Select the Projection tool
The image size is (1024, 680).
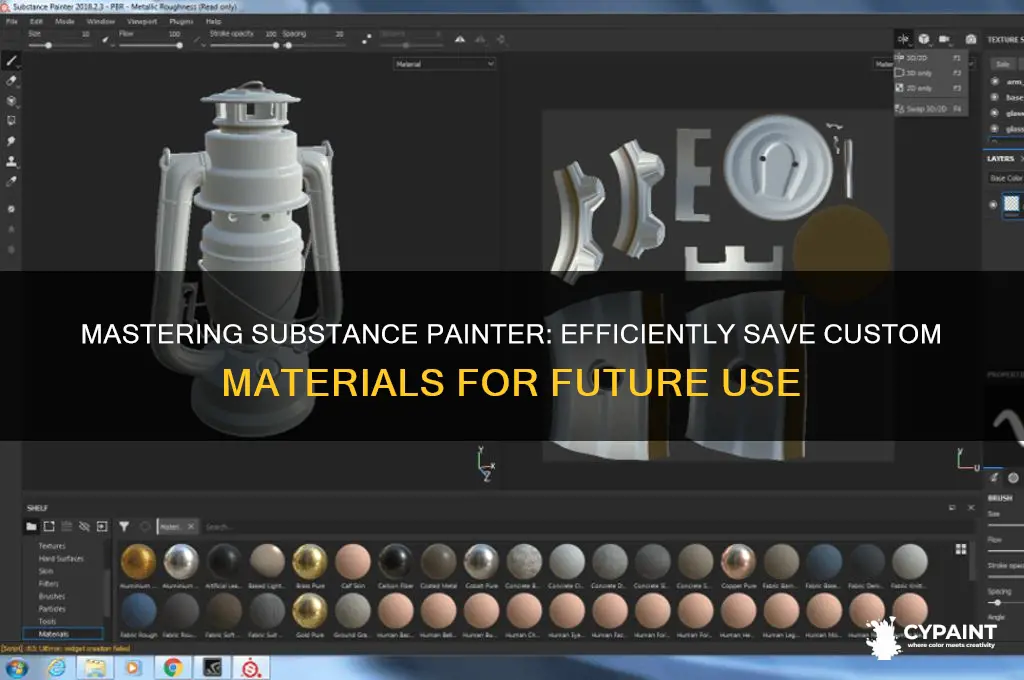point(11,101)
